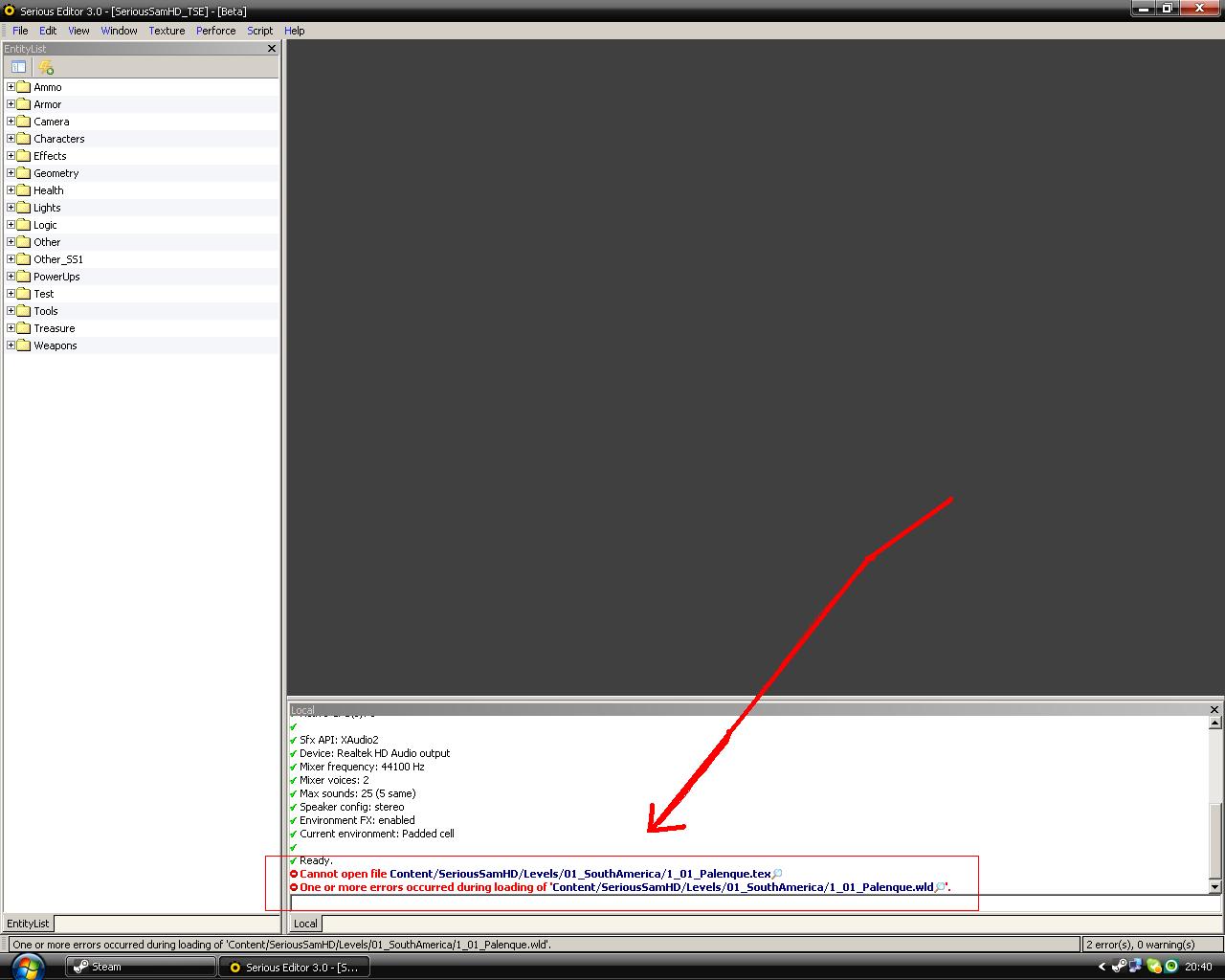Expand the Health folder
1225x980 pixels.
(x=11, y=190)
